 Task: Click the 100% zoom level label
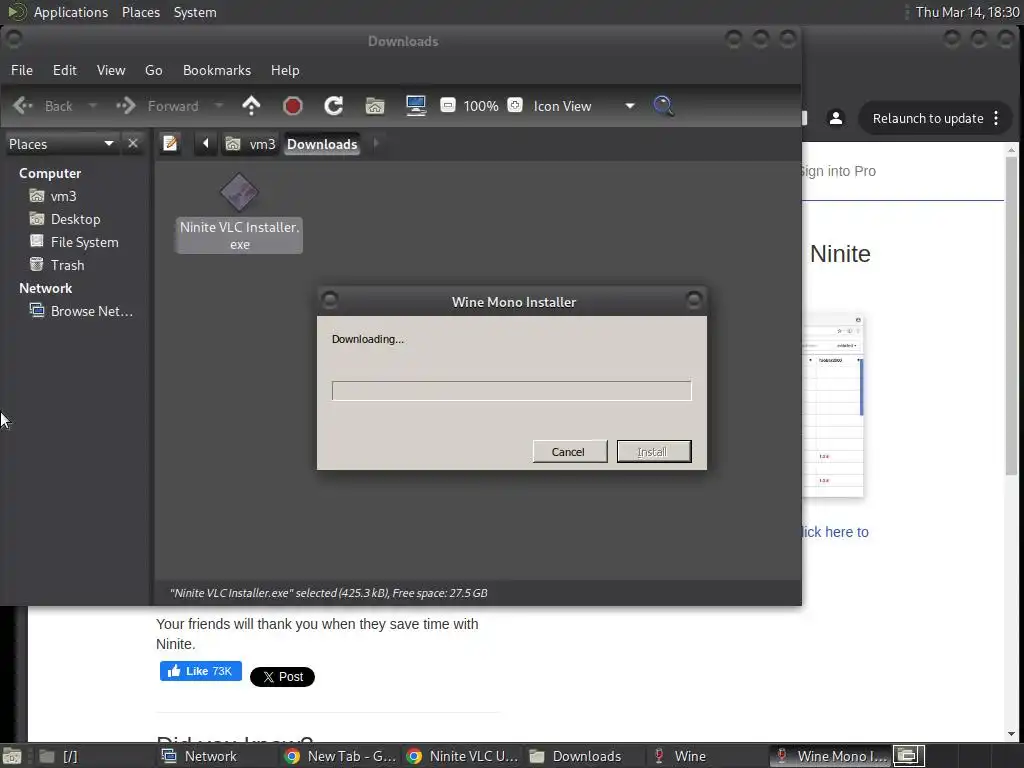click(481, 106)
